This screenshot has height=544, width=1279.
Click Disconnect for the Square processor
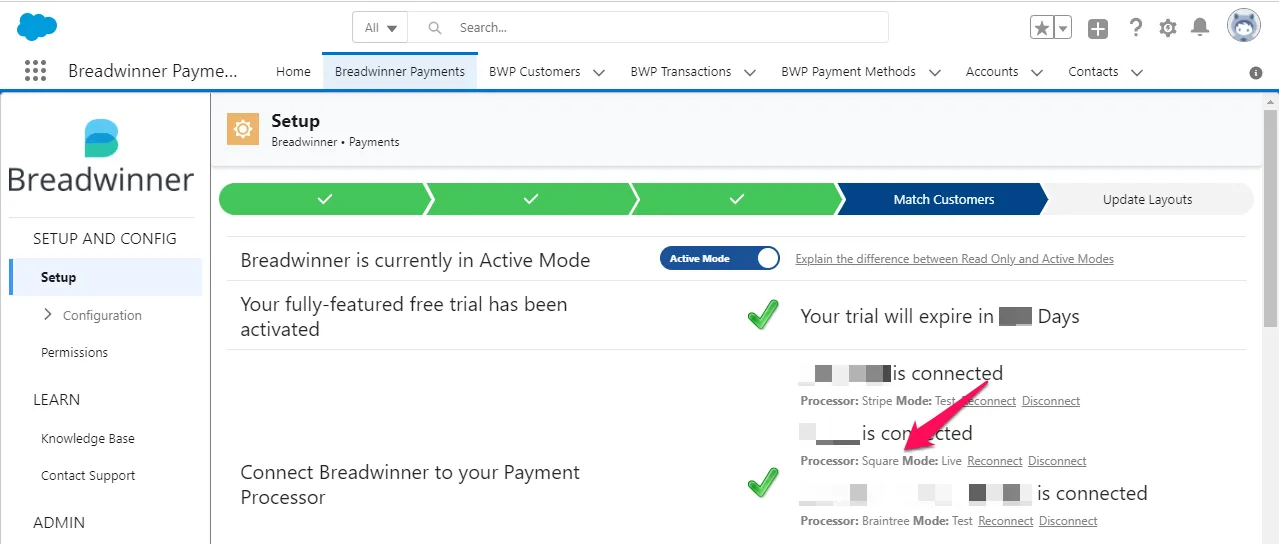coord(1057,461)
